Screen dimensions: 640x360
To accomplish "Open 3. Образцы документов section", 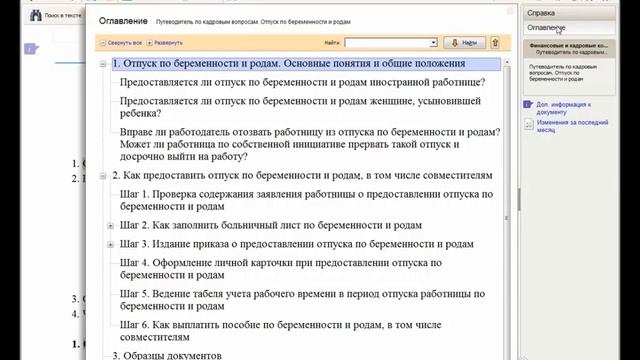I will click(167, 355).
